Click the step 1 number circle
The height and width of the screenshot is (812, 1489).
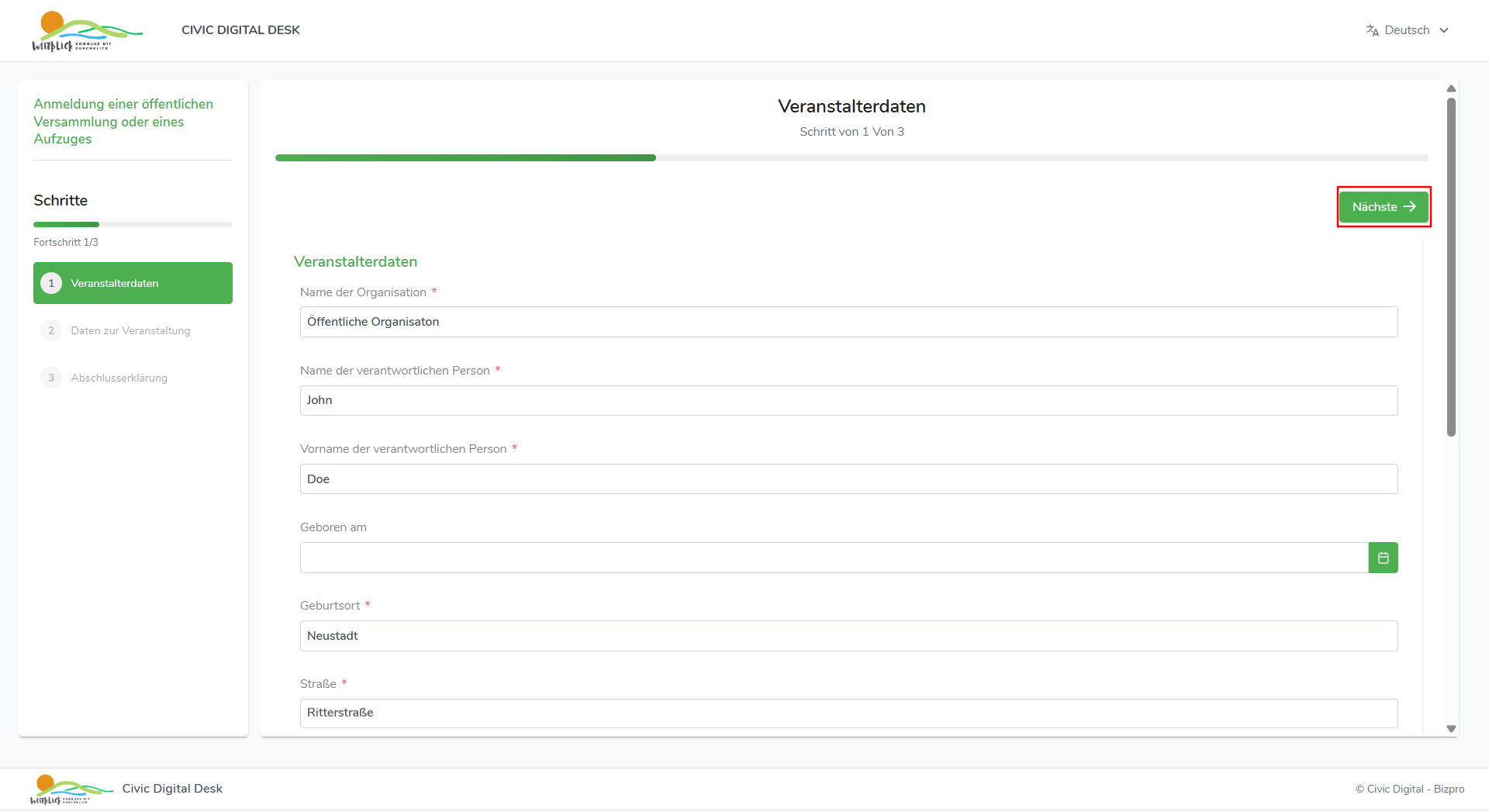click(51, 283)
